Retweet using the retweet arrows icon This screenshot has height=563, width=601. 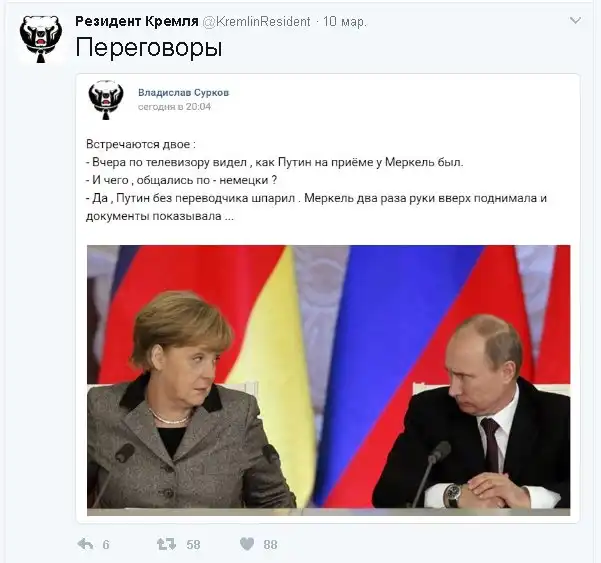[x=166, y=544]
